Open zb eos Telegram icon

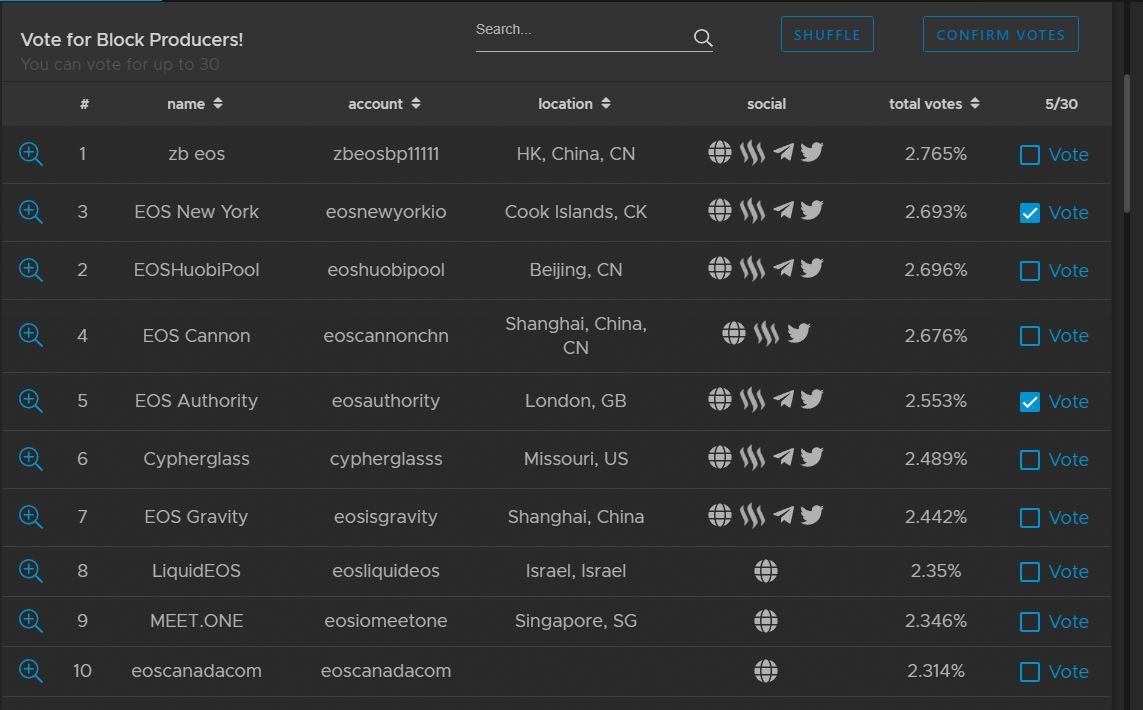click(x=784, y=152)
